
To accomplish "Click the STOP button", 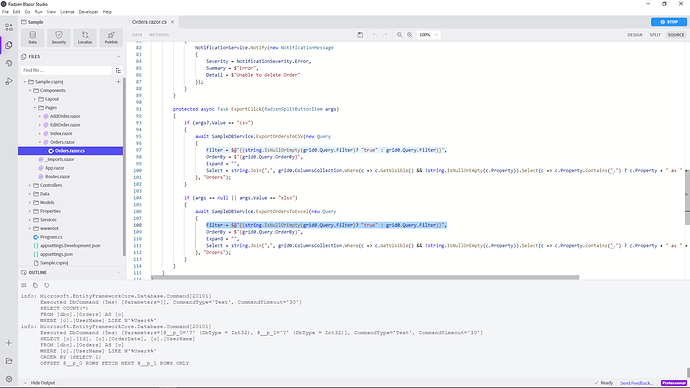I will pyautogui.click(x=669, y=22).
